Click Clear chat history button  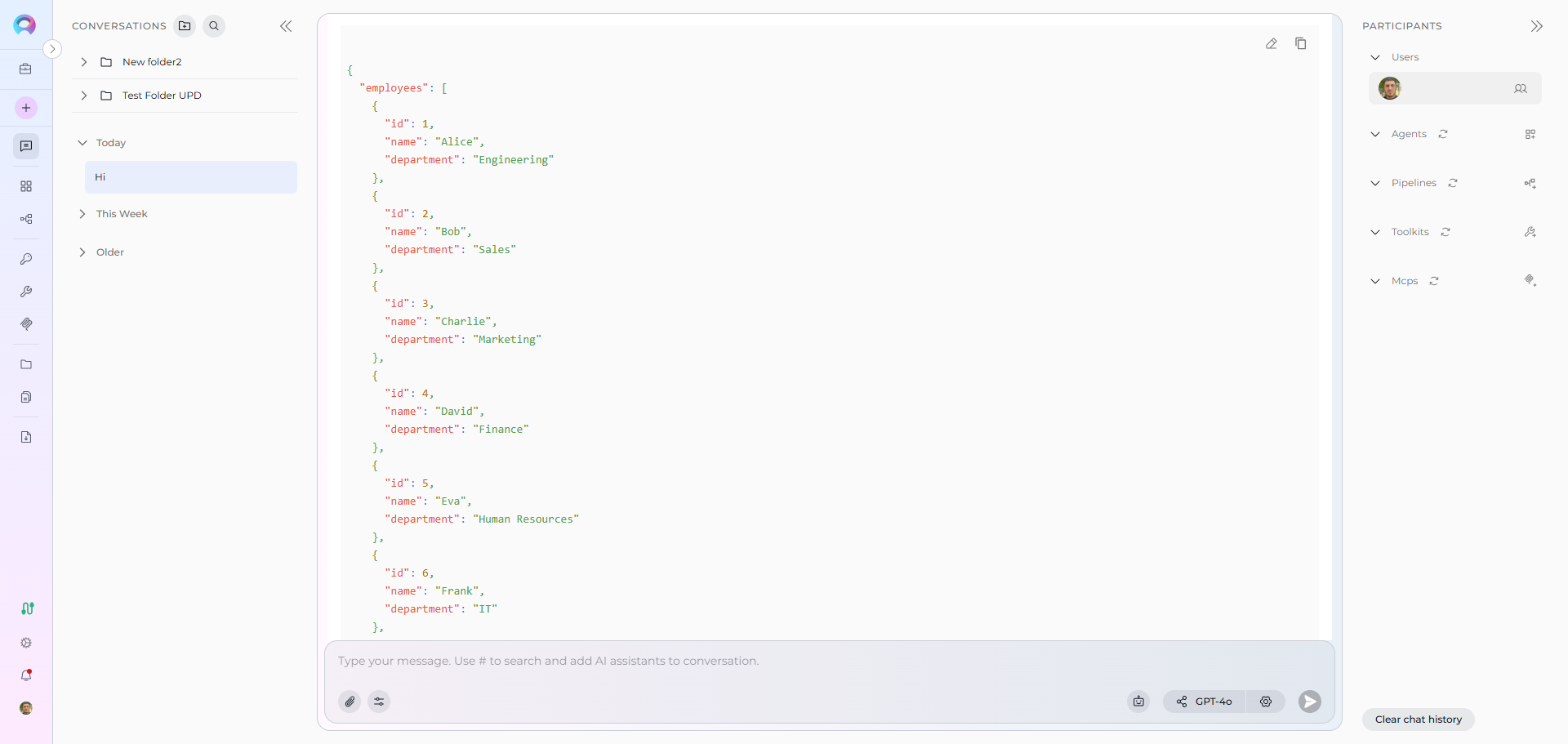[x=1418, y=719]
